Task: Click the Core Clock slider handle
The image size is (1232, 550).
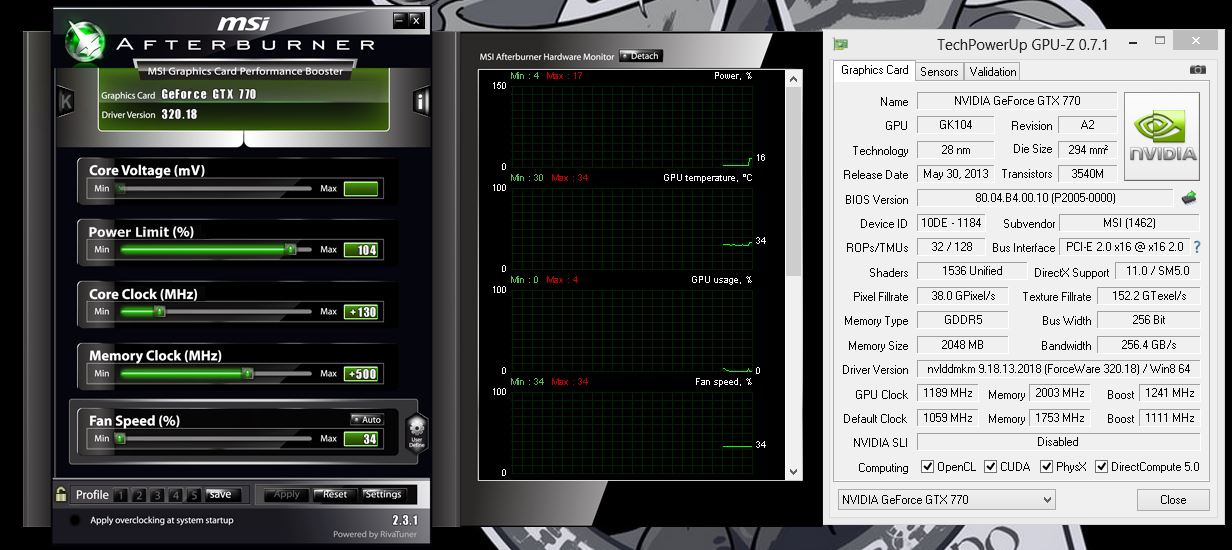Action: click(x=158, y=312)
